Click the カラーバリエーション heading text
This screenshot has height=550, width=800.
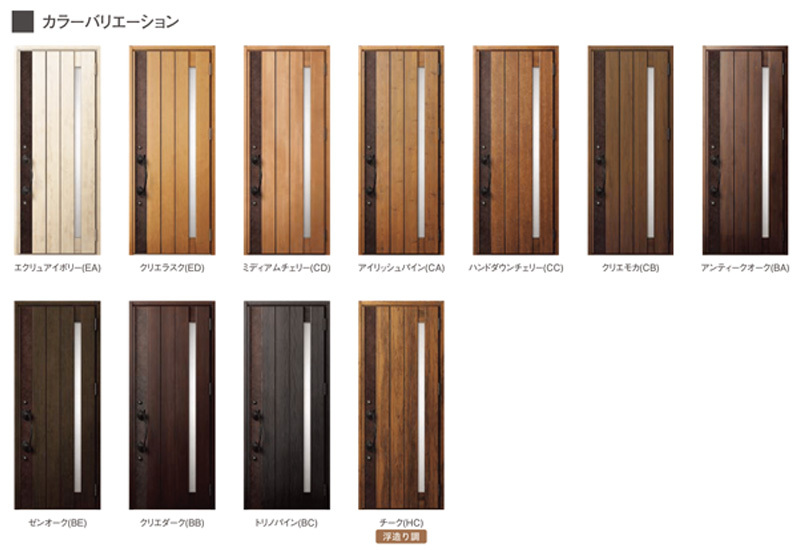click(110, 22)
